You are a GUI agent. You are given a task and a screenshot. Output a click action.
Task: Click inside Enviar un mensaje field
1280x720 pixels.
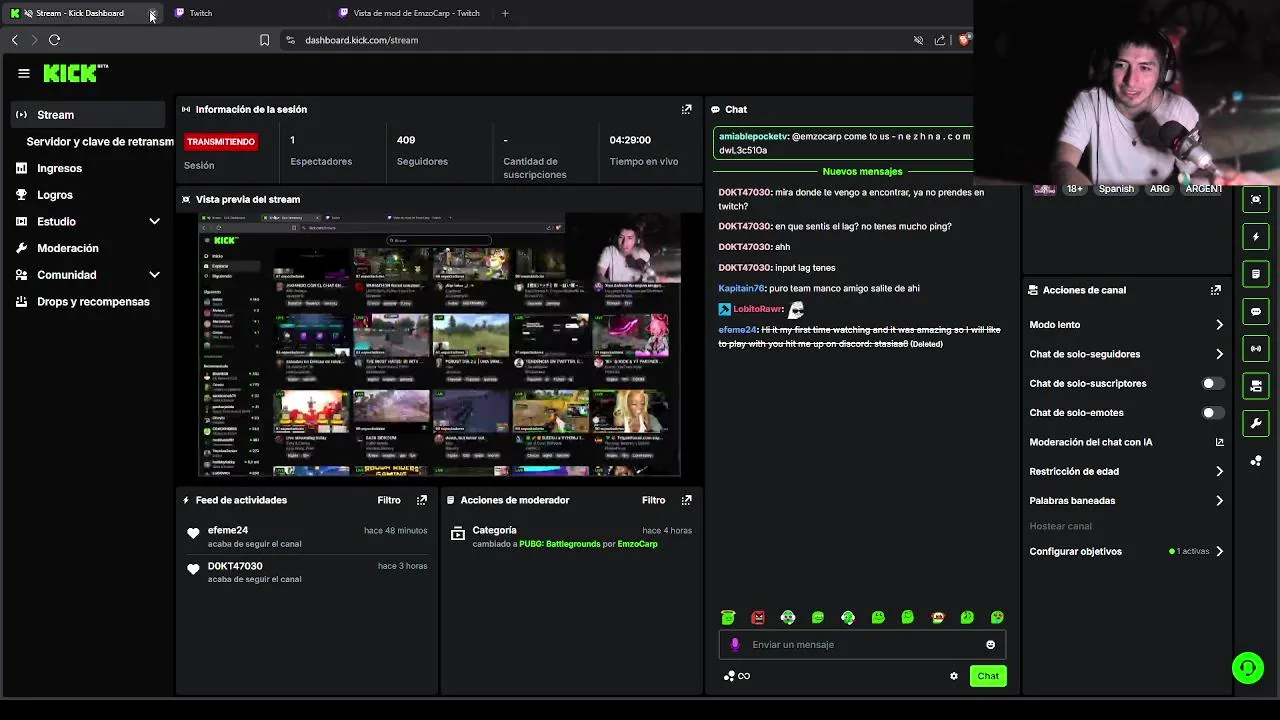[864, 645]
